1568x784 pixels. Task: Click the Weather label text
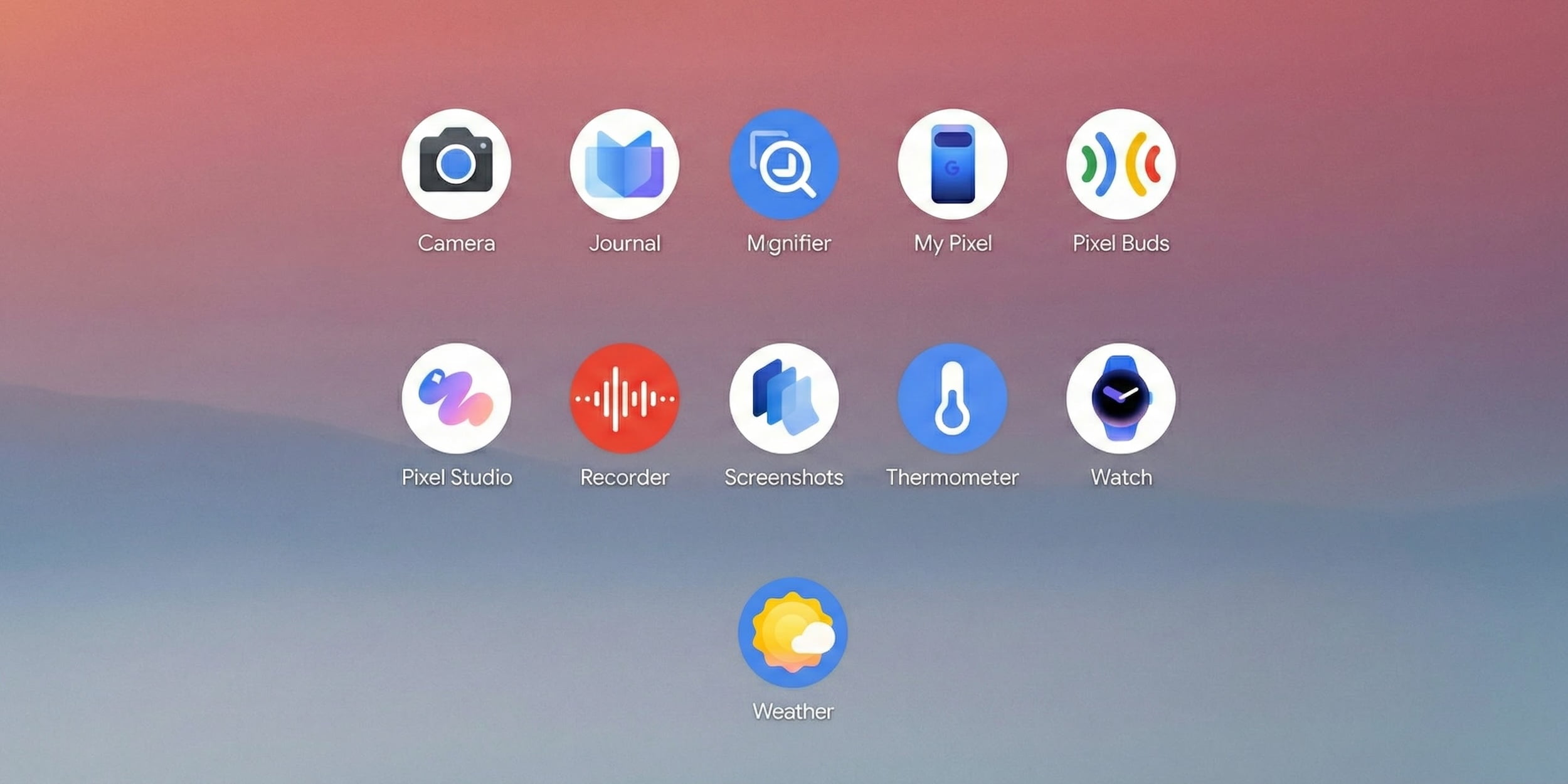pos(793,711)
